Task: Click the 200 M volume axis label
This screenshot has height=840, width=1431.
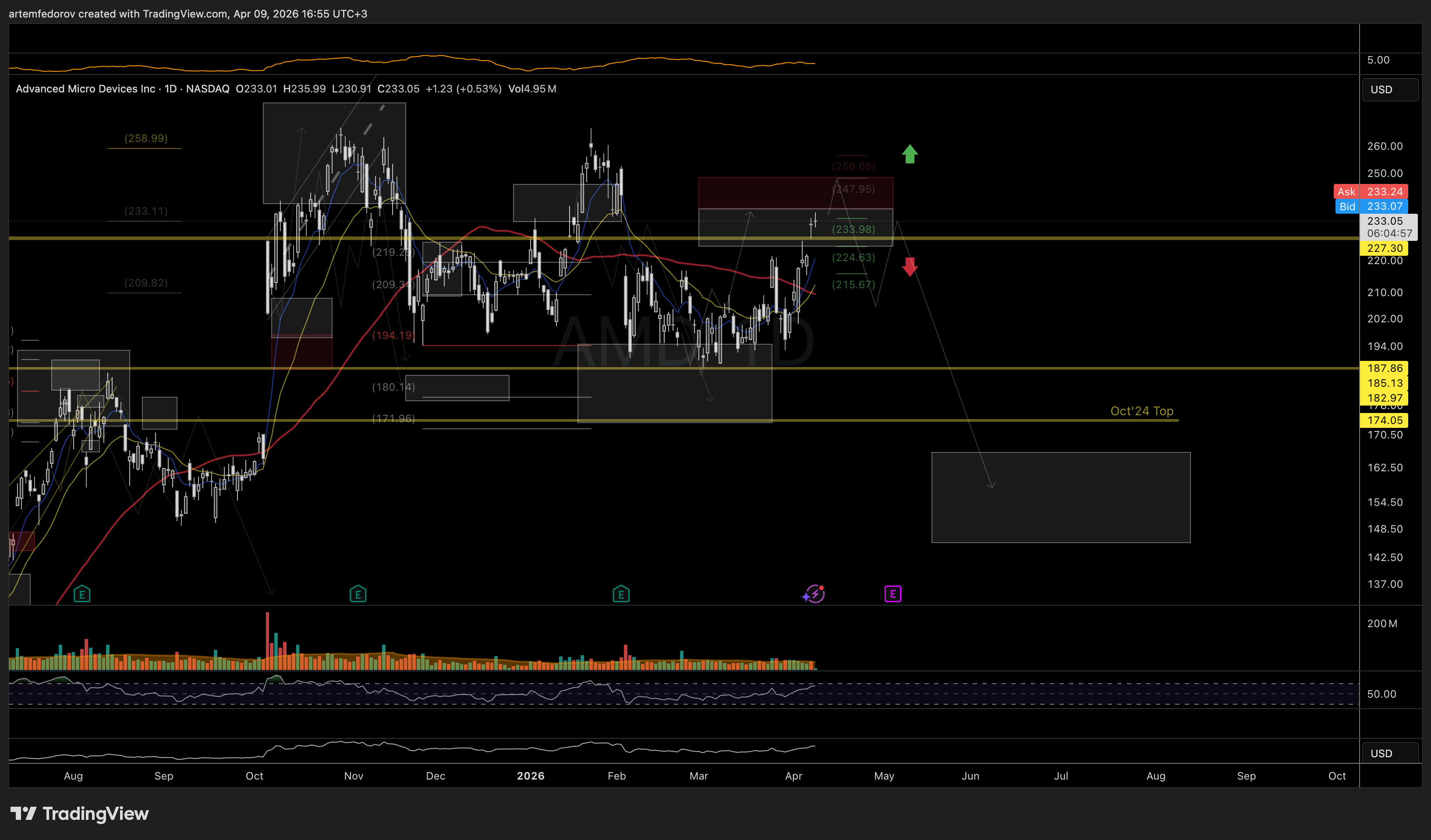Action: click(x=1381, y=624)
